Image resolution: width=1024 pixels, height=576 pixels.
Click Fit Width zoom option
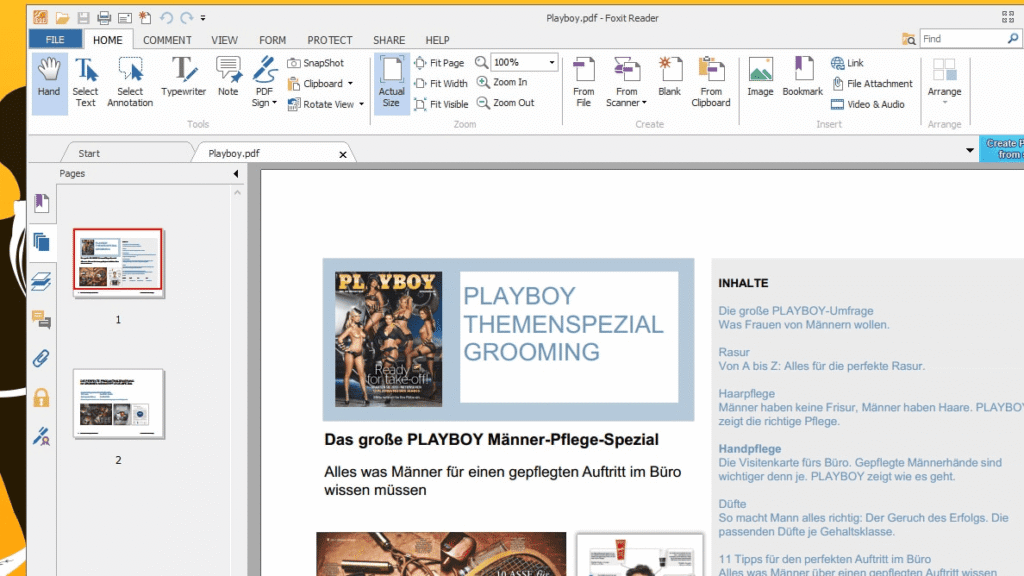441,84
